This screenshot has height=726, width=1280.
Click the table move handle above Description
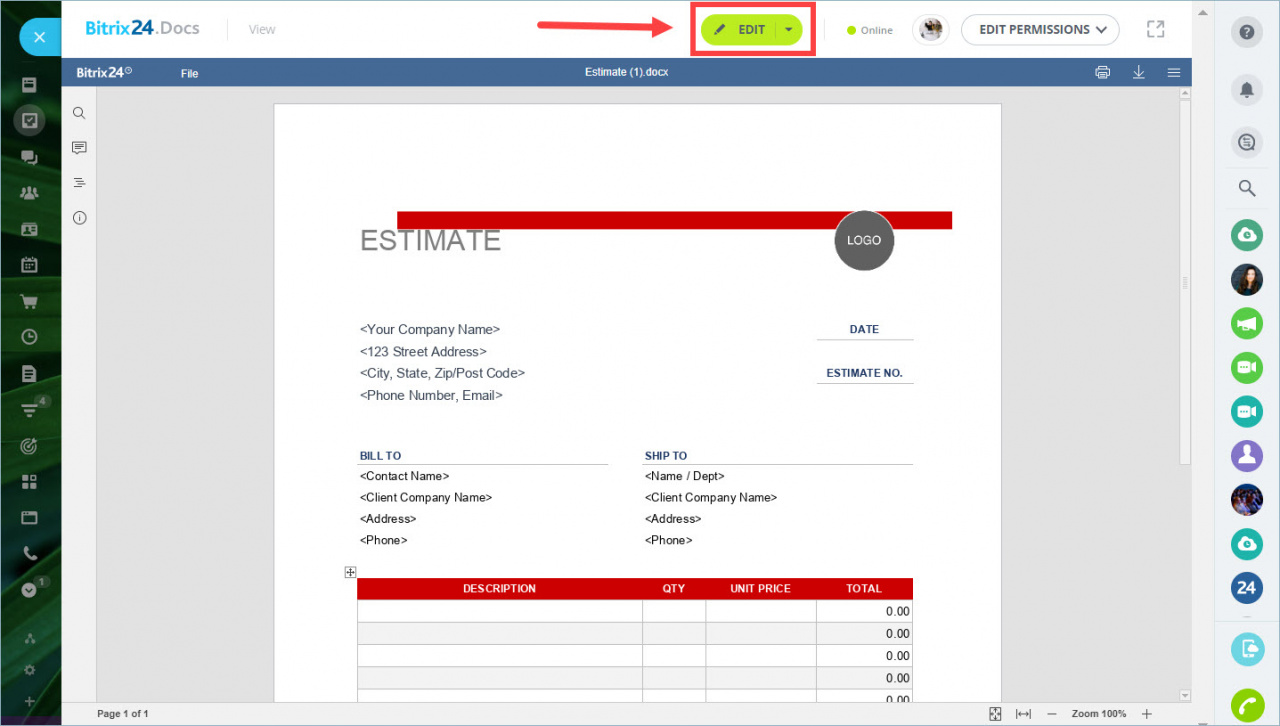350,572
